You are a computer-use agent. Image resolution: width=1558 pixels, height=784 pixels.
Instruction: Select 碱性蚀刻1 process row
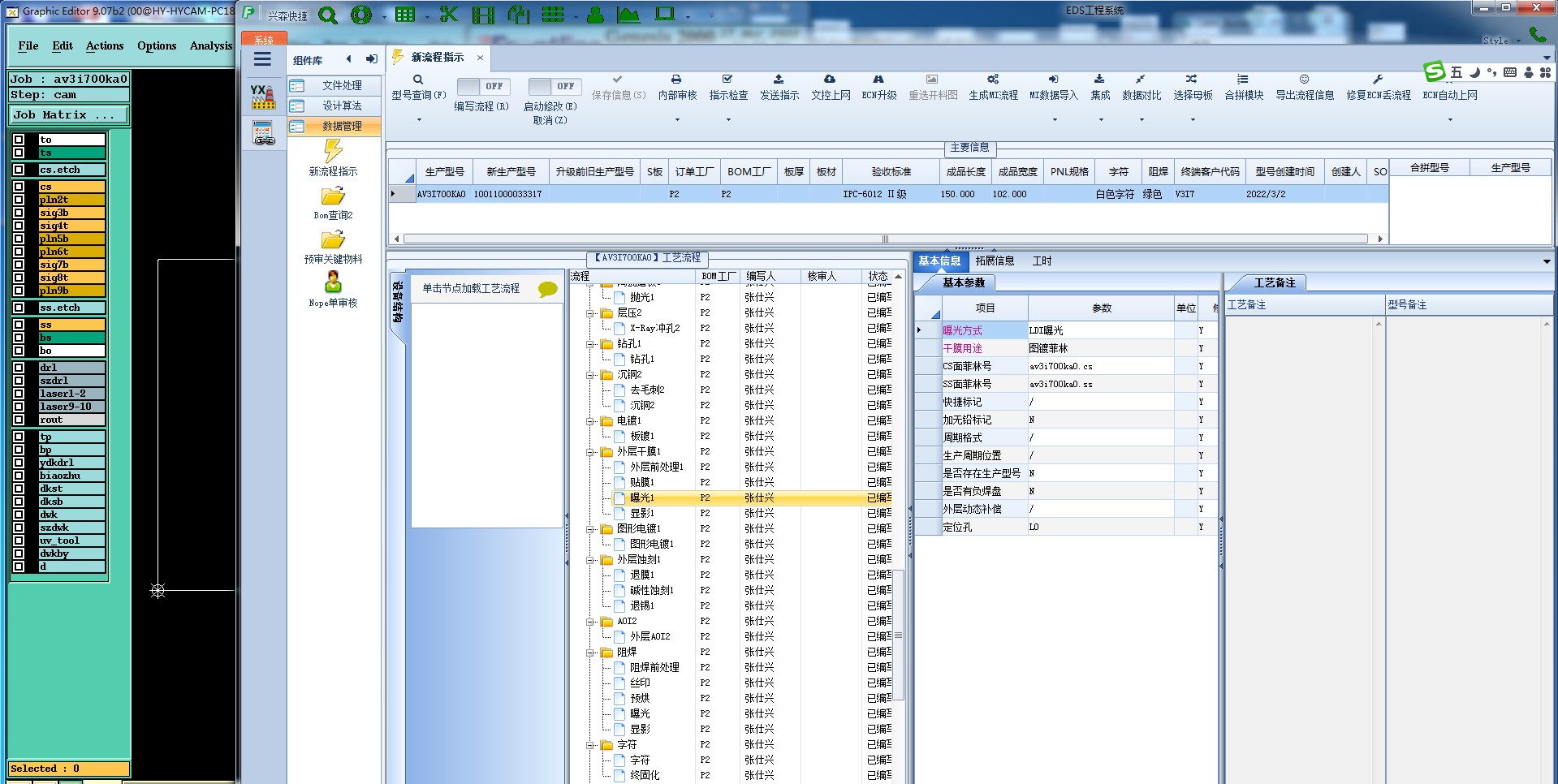point(651,590)
